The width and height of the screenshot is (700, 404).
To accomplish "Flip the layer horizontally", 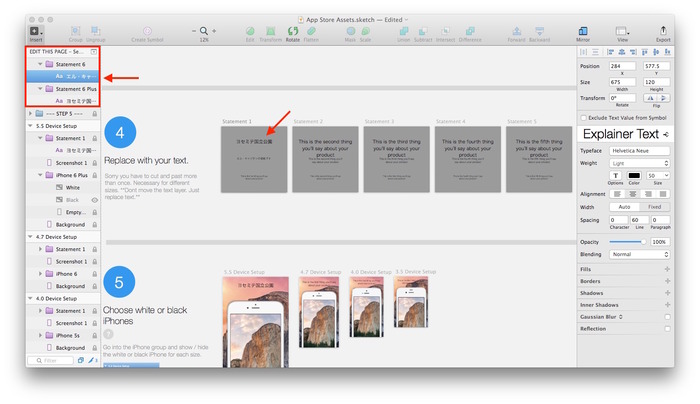I will point(650,98).
